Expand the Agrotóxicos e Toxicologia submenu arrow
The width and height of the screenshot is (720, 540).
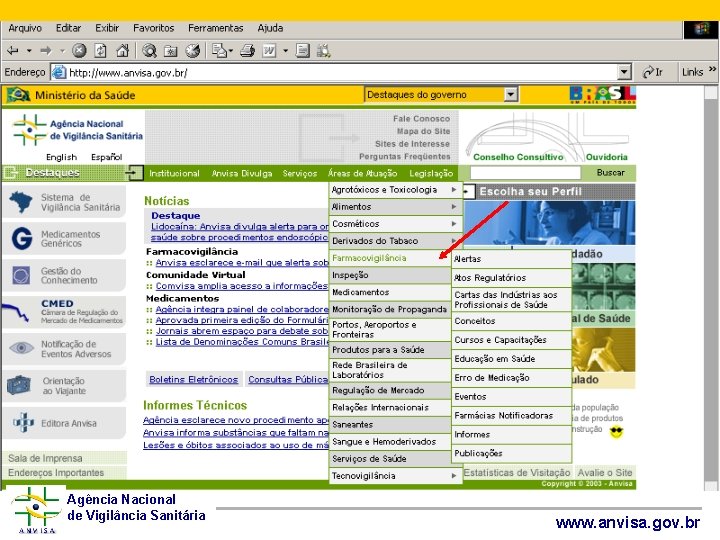(454, 190)
